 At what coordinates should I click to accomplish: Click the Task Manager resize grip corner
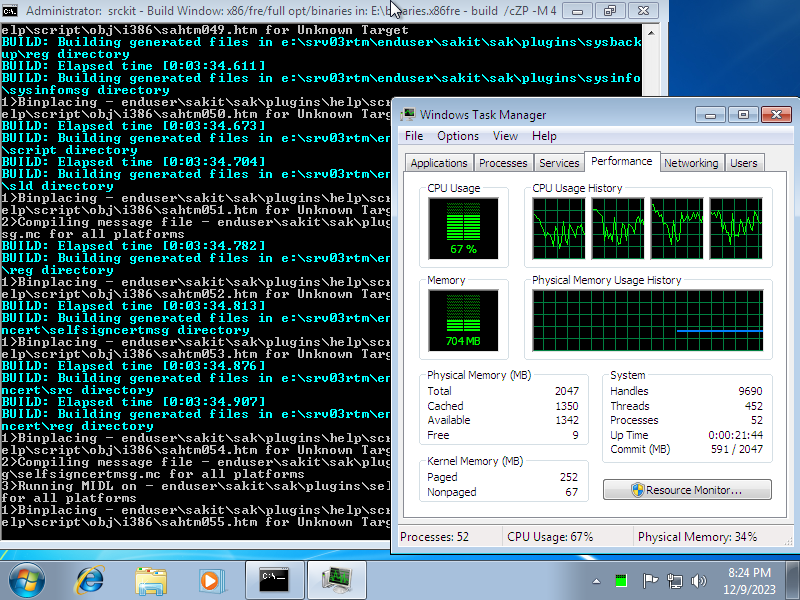(x=789, y=541)
